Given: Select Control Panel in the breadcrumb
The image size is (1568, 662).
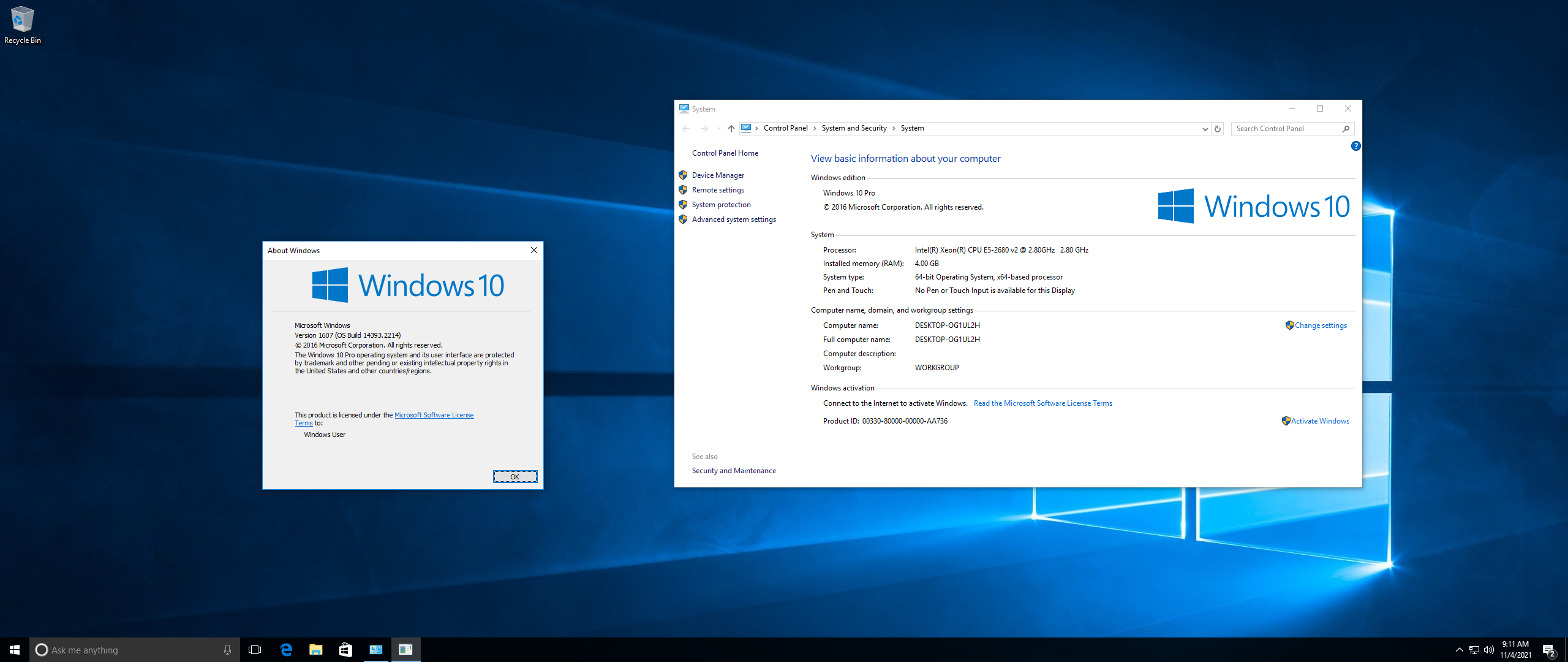Looking at the screenshot, I should (x=786, y=128).
